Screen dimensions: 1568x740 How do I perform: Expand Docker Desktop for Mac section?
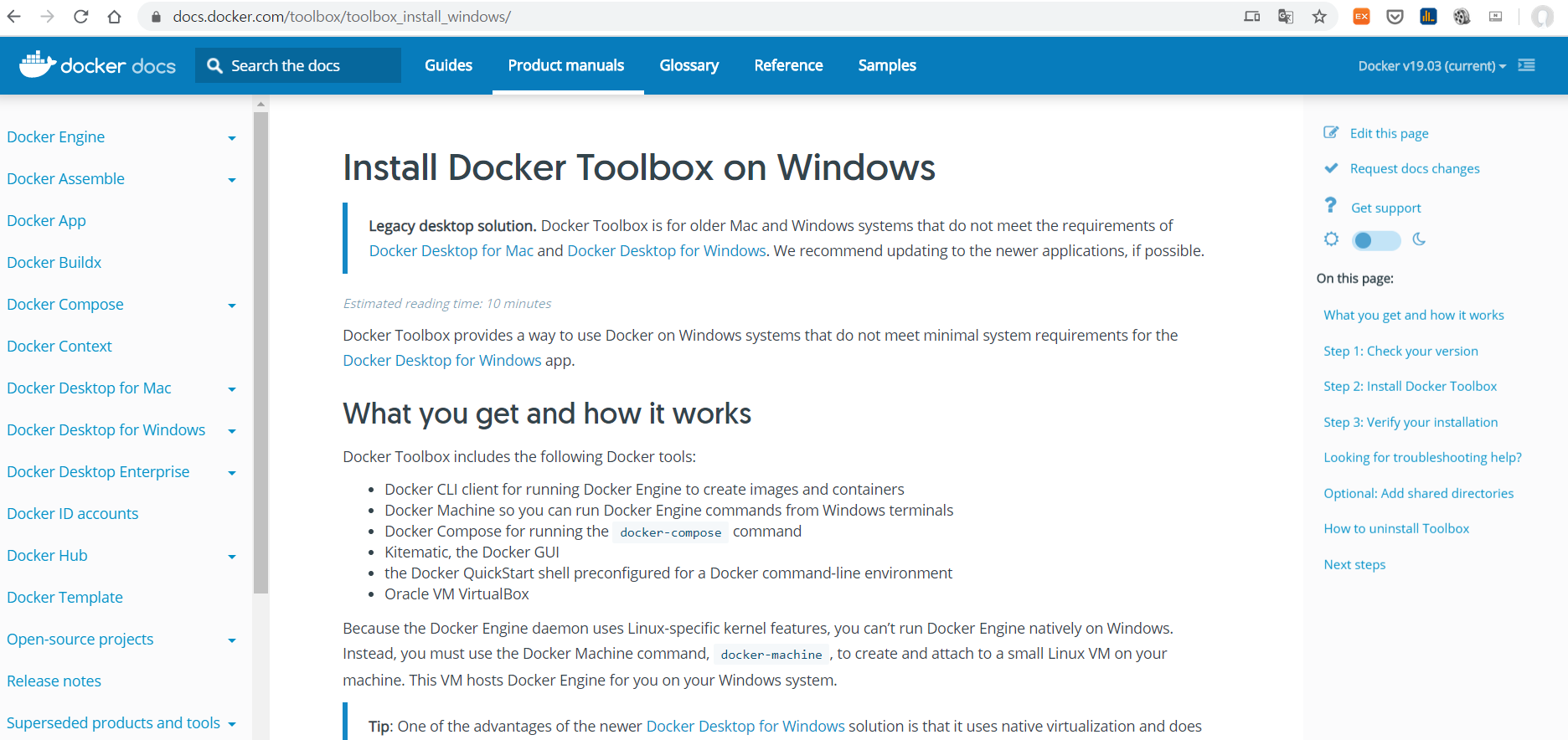coord(232,389)
